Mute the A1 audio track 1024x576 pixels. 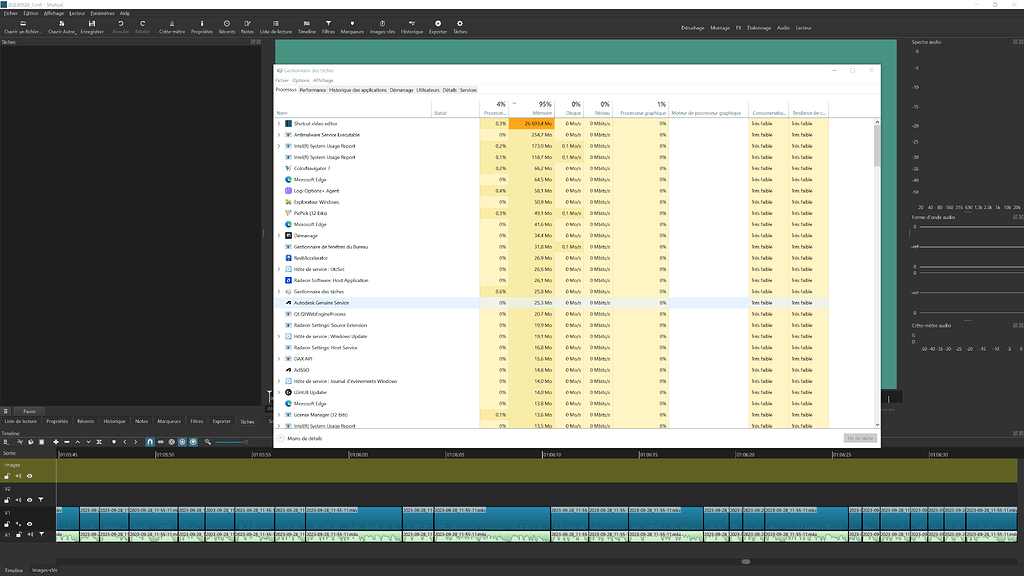click(31, 535)
